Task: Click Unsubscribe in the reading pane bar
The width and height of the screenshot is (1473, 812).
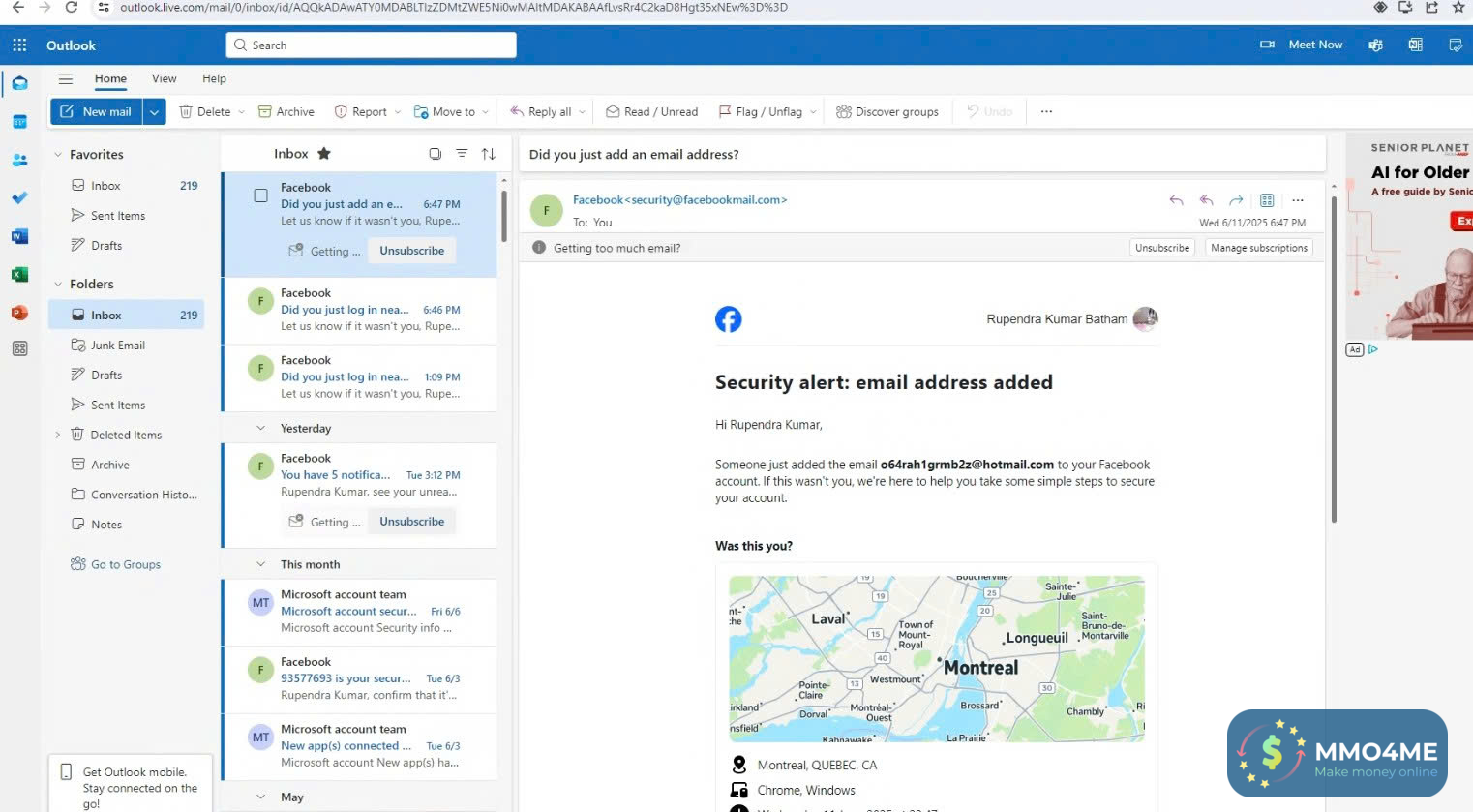Action: [1162, 248]
